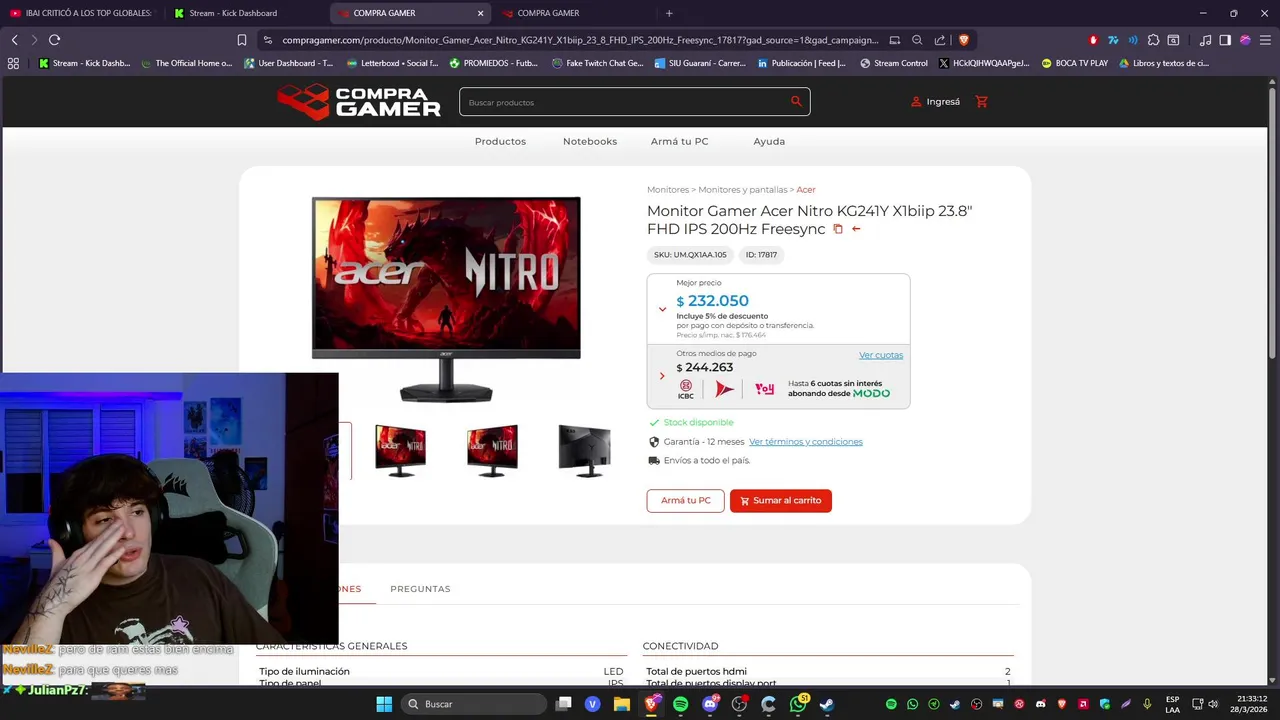Click the address bar URL
Screen dimensions: 1280x720
click(x=580, y=40)
